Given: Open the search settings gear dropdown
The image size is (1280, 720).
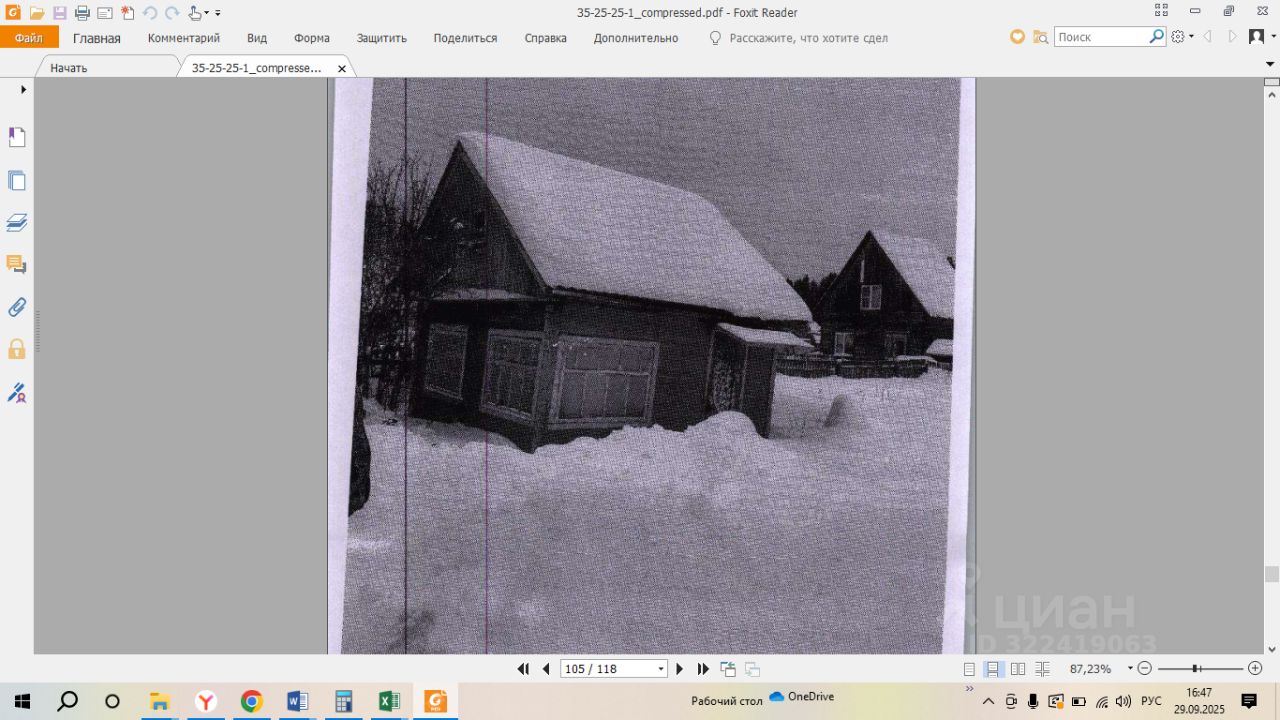Looking at the screenshot, I should (1182, 37).
